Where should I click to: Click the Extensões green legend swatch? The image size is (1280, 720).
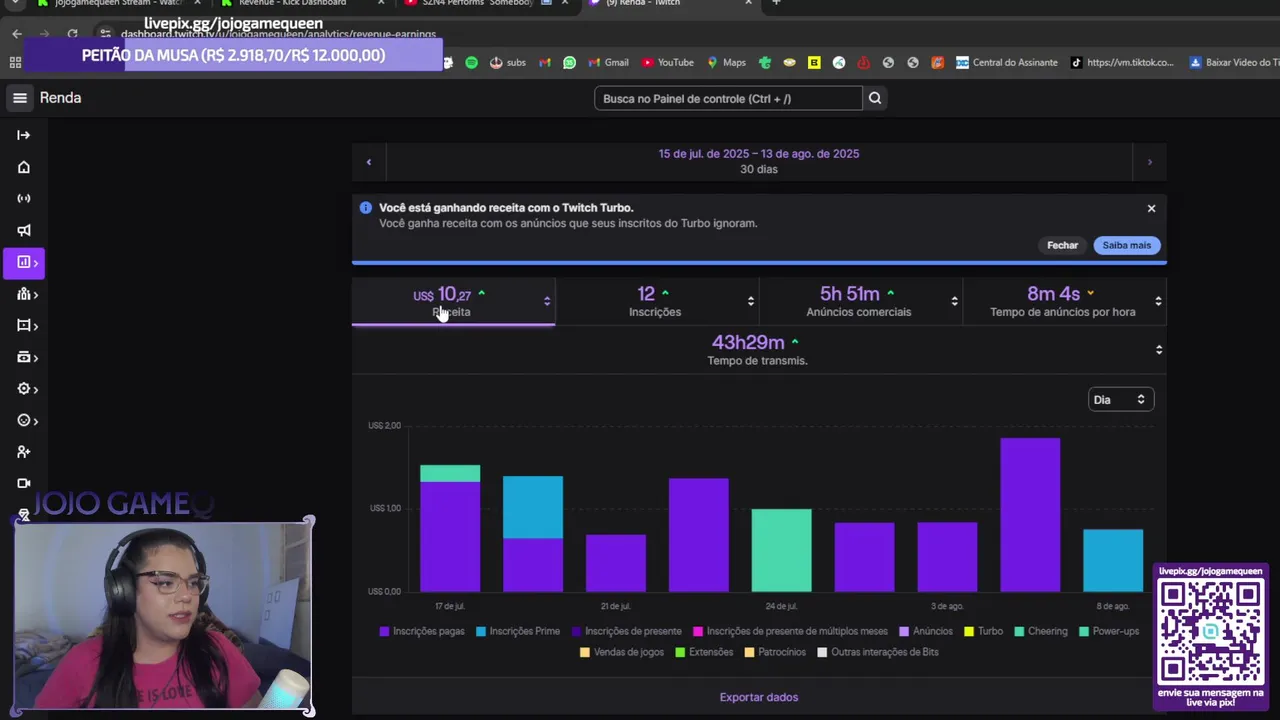[x=680, y=652]
